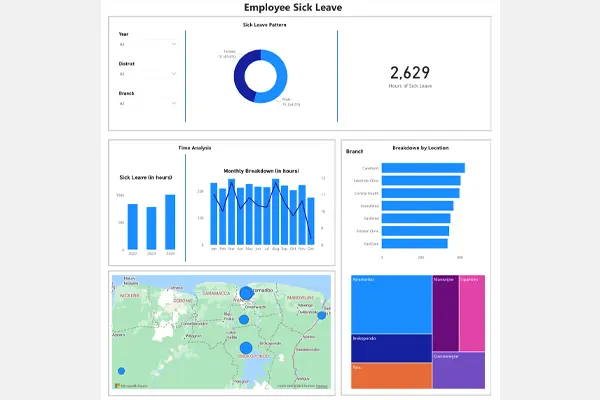Viewport: 600px width, 400px height.
Task: Select the May bar in Monthly Breakdown
Action: tap(249, 215)
